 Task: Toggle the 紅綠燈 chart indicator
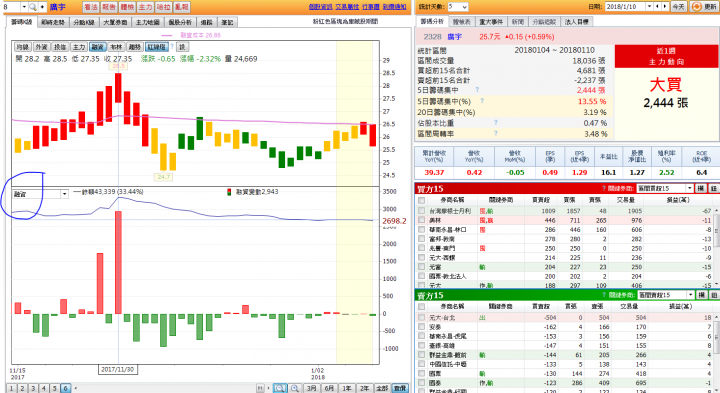point(157,47)
